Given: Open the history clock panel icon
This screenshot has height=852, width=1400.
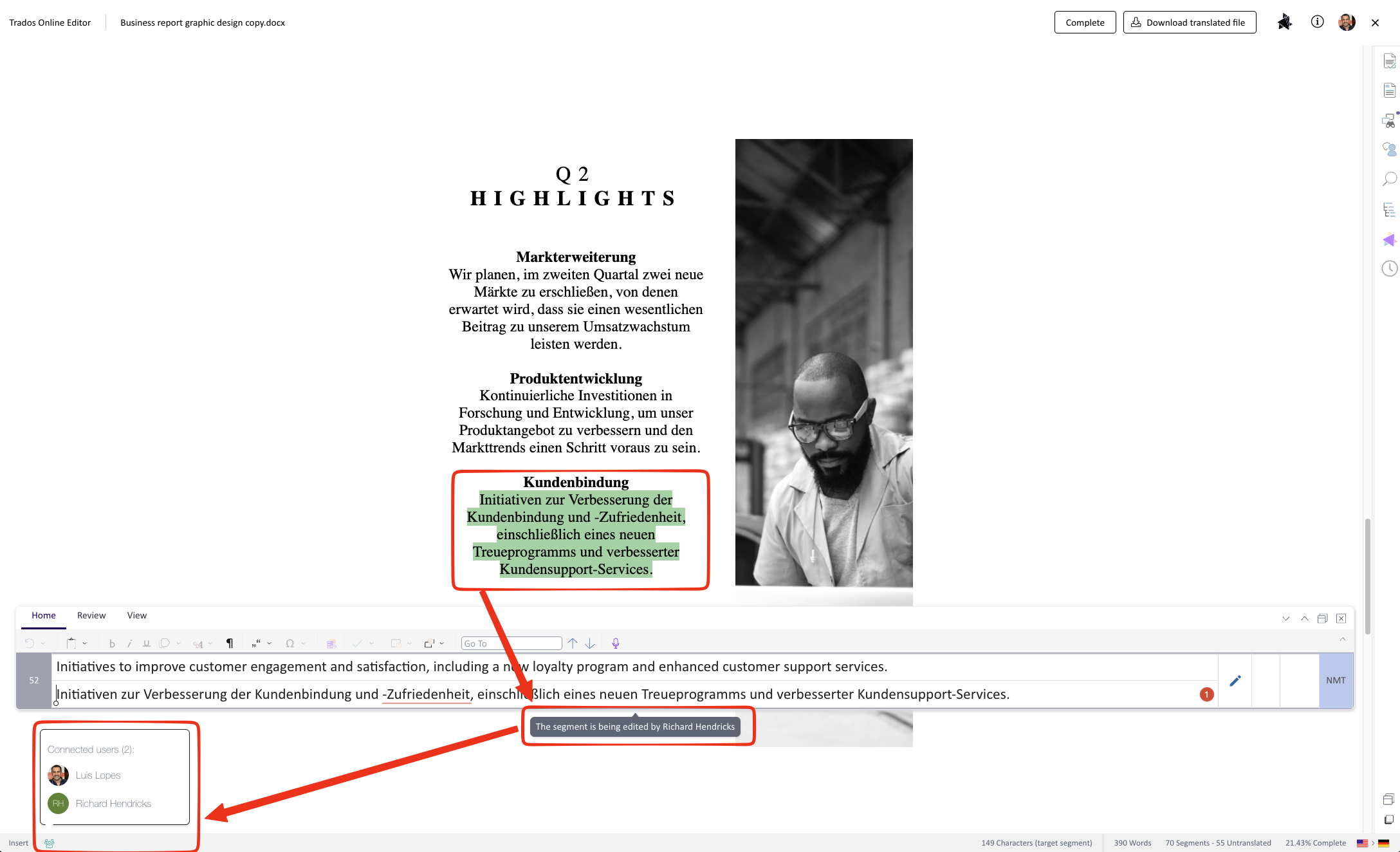Looking at the screenshot, I should (1390, 268).
